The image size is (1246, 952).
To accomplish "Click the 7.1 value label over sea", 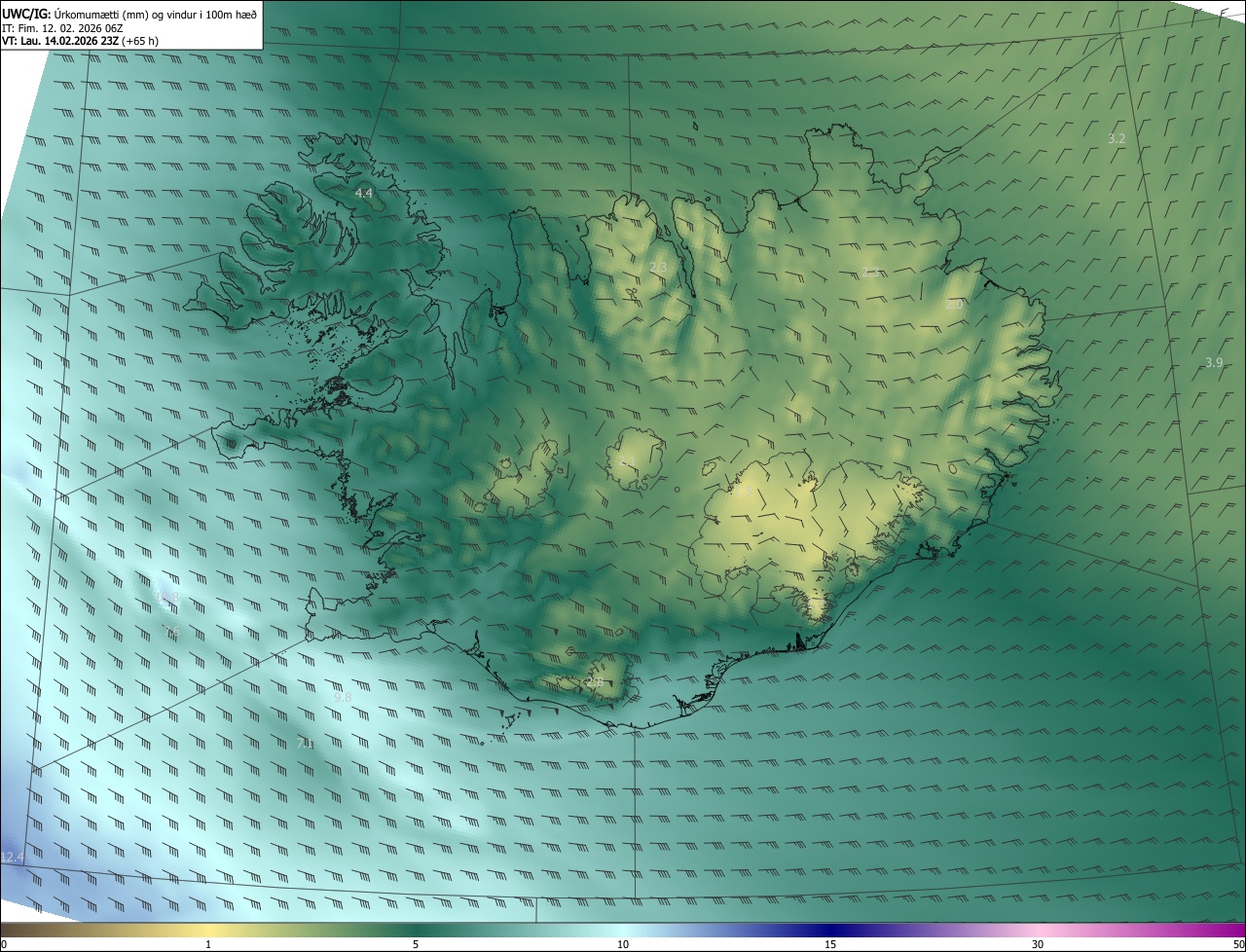I will tap(305, 744).
